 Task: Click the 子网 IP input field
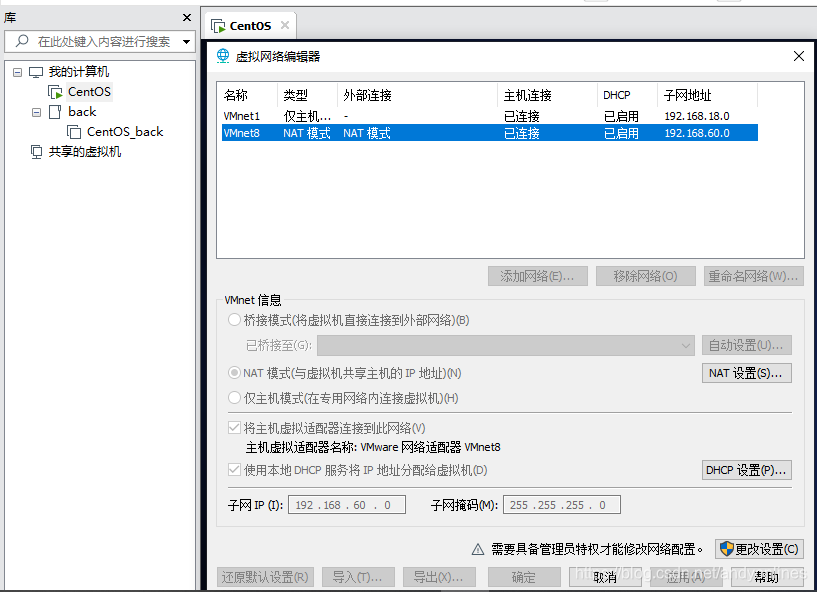tap(347, 505)
